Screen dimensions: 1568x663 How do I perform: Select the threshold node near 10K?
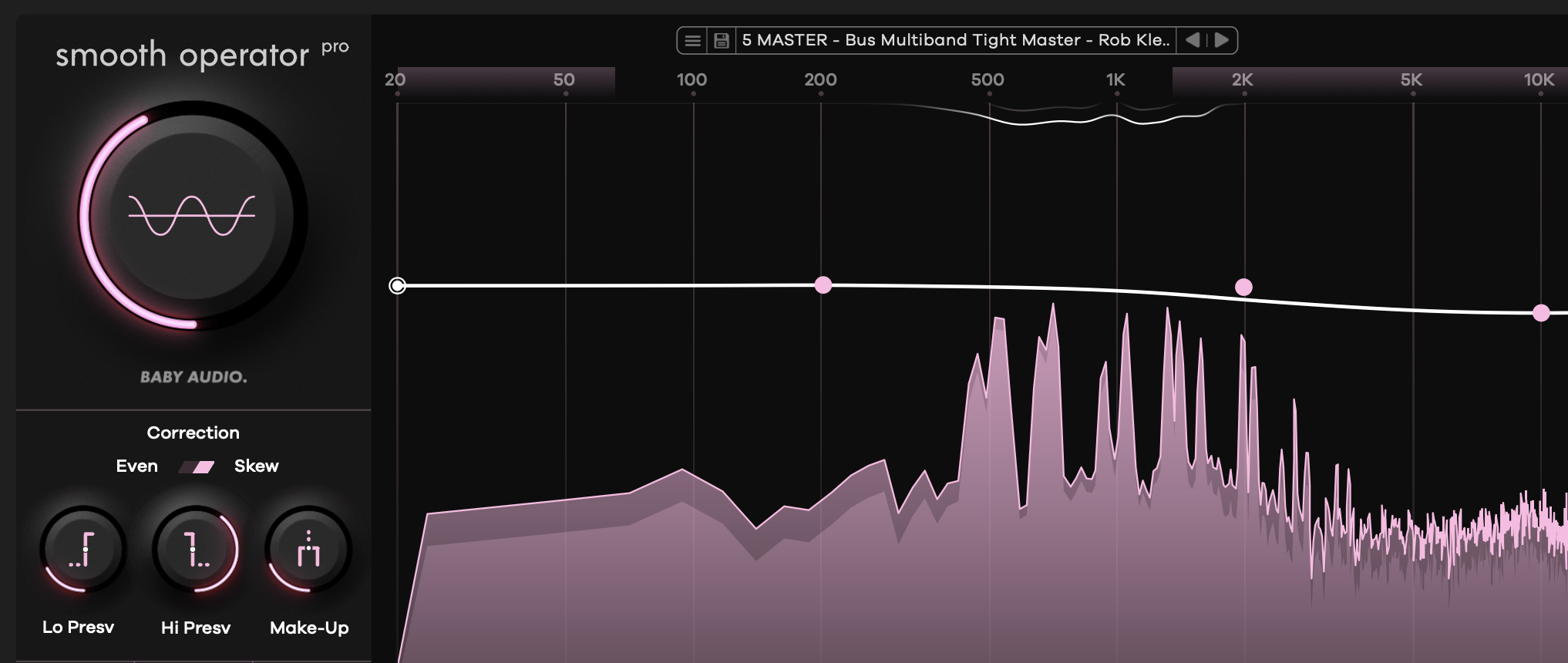[1541, 313]
